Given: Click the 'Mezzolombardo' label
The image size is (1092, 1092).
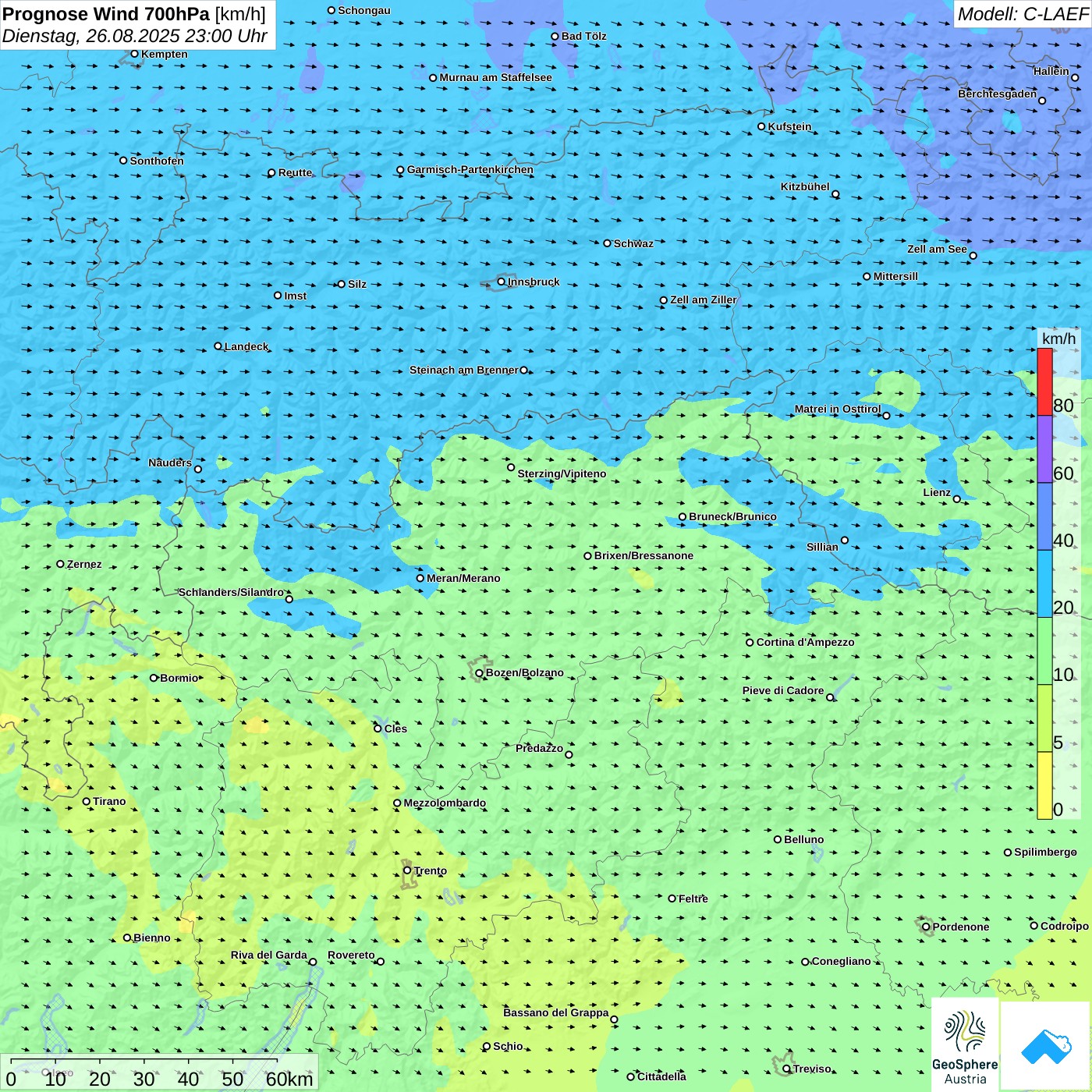Looking at the screenshot, I should coord(445,803).
